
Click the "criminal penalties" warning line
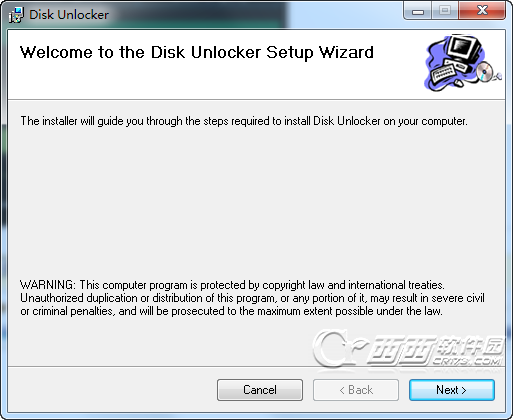click(231, 311)
